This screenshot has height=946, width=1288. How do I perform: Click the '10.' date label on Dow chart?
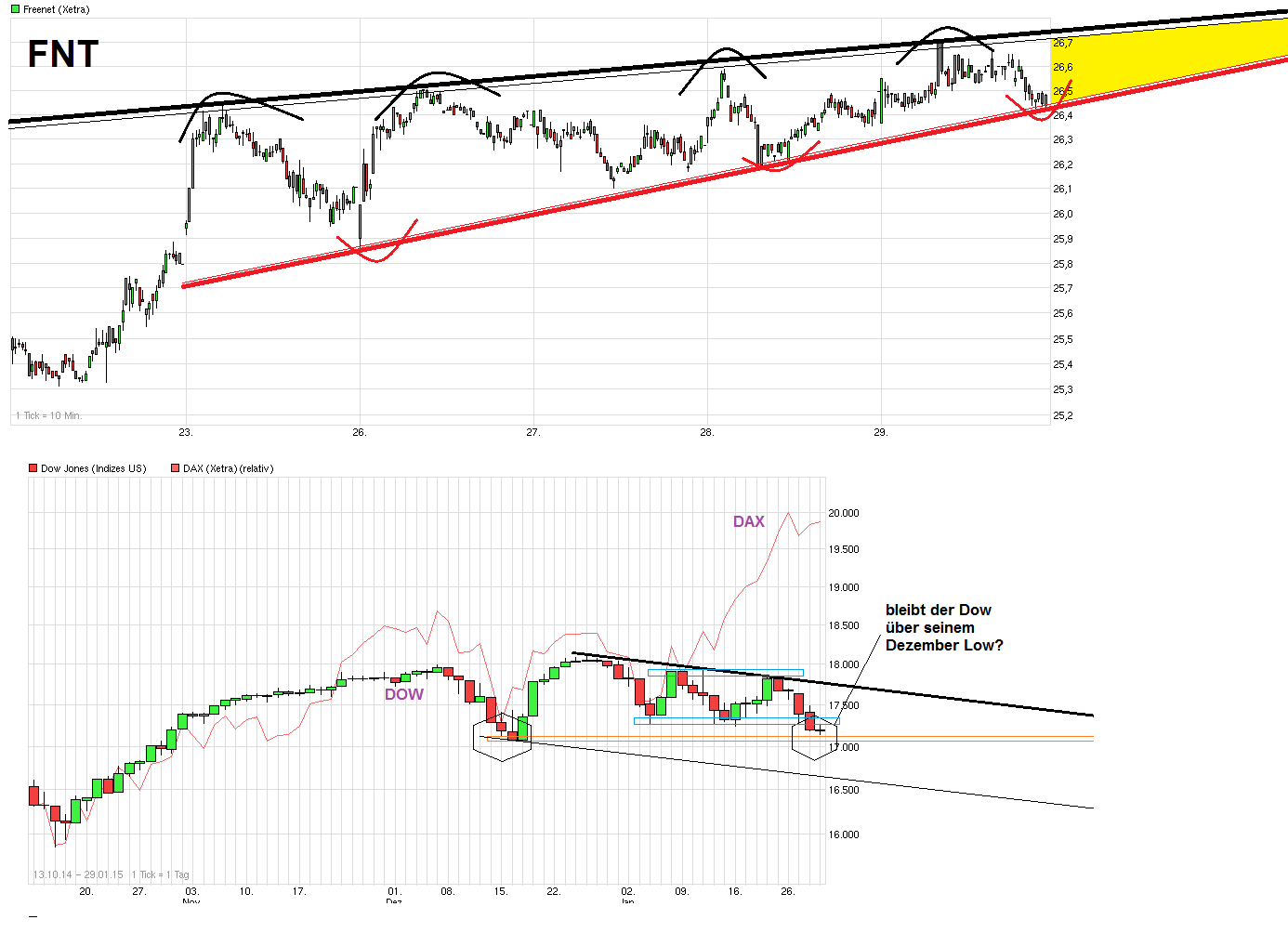pyautogui.click(x=246, y=891)
